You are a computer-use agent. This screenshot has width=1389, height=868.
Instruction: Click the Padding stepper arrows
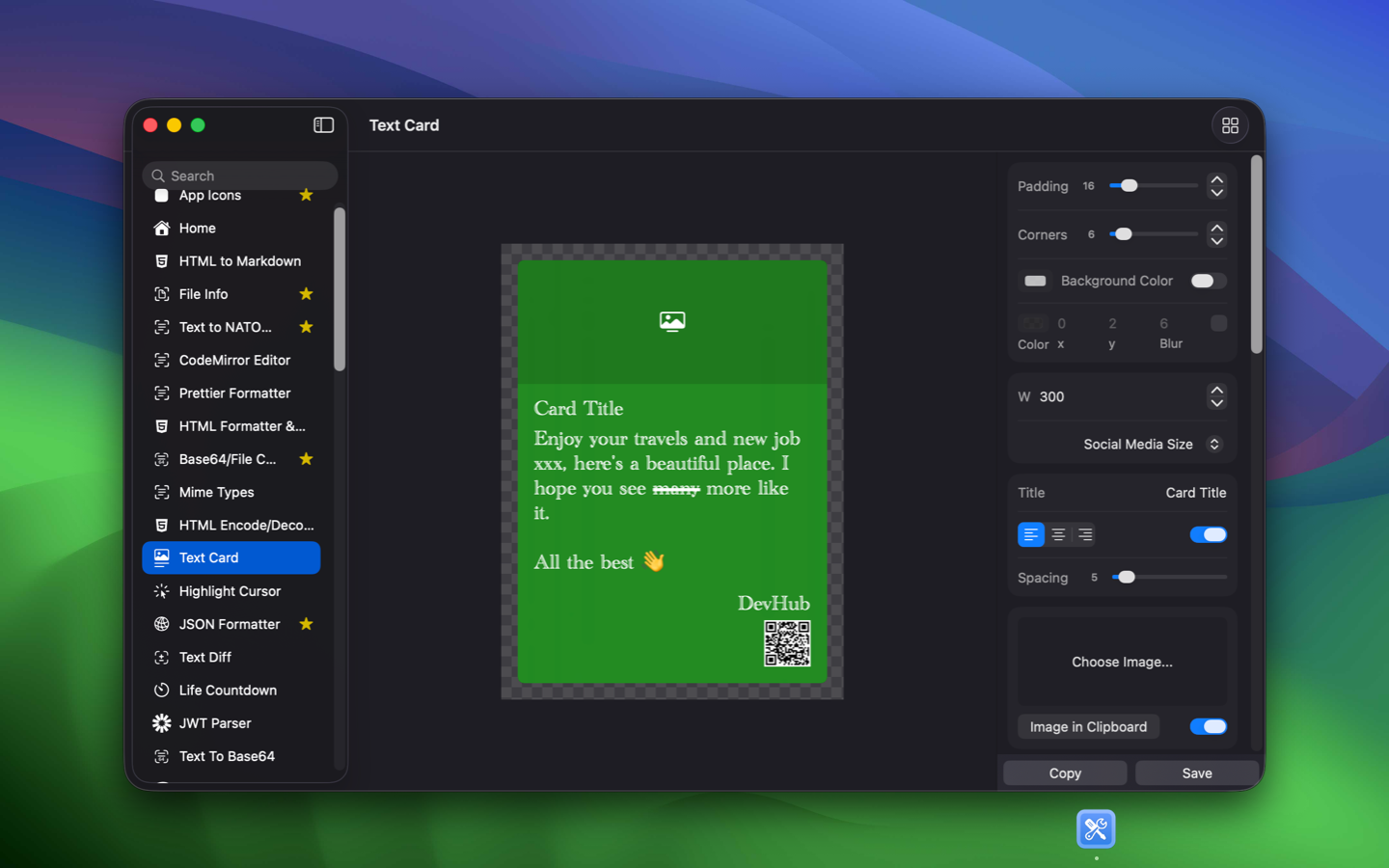pos(1217,186)
